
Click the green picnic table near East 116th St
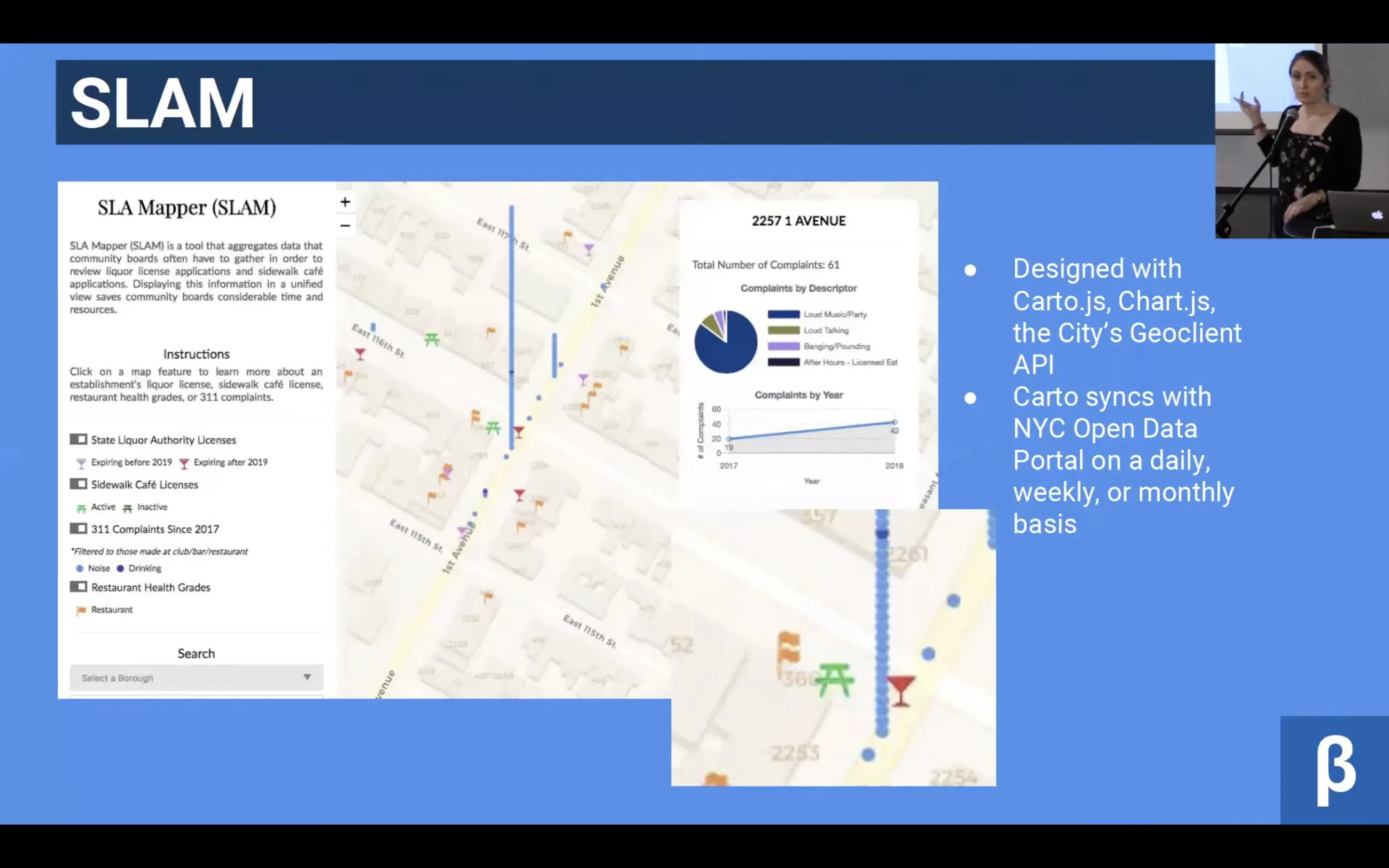click(x=432, y=340)
